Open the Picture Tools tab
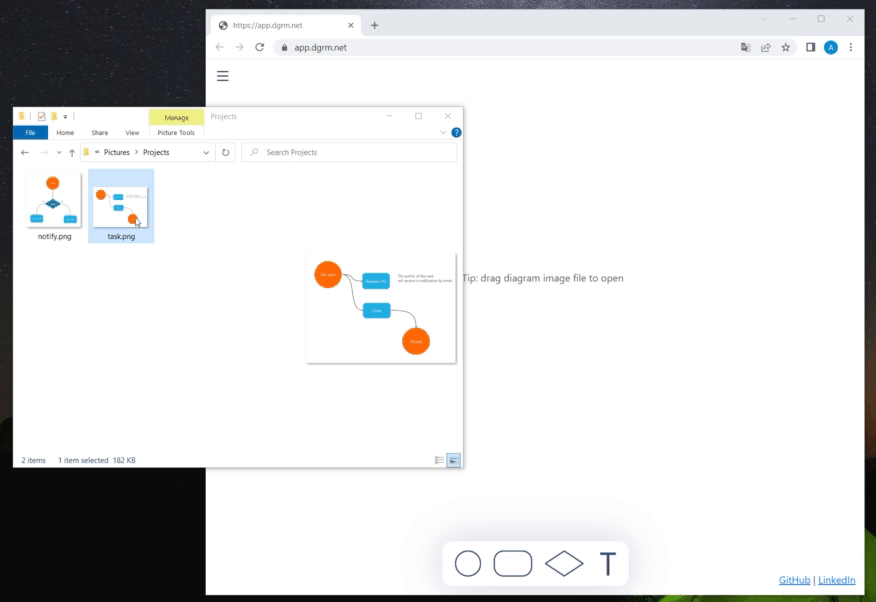This screenshot has height=602, width=876. click(x=176, y=132)
